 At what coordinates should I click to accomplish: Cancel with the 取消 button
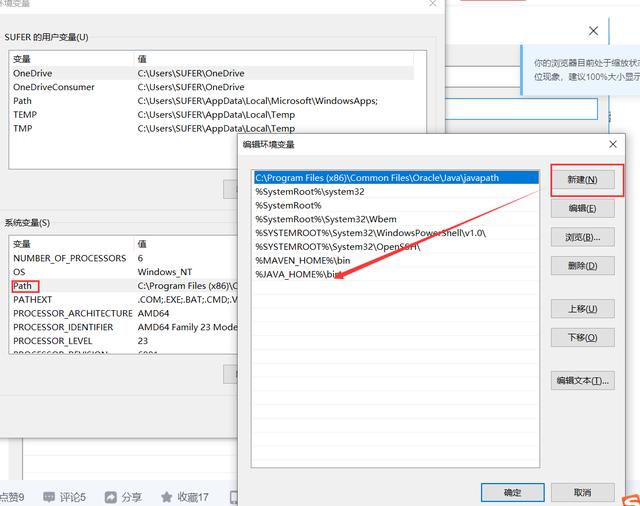pyautogui.click(x=582, y=493)
